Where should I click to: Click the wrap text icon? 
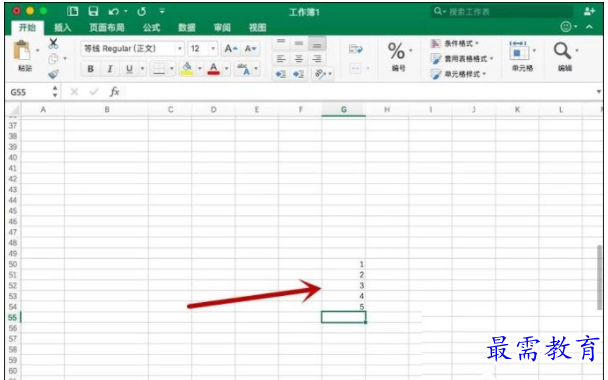point(355,49)
